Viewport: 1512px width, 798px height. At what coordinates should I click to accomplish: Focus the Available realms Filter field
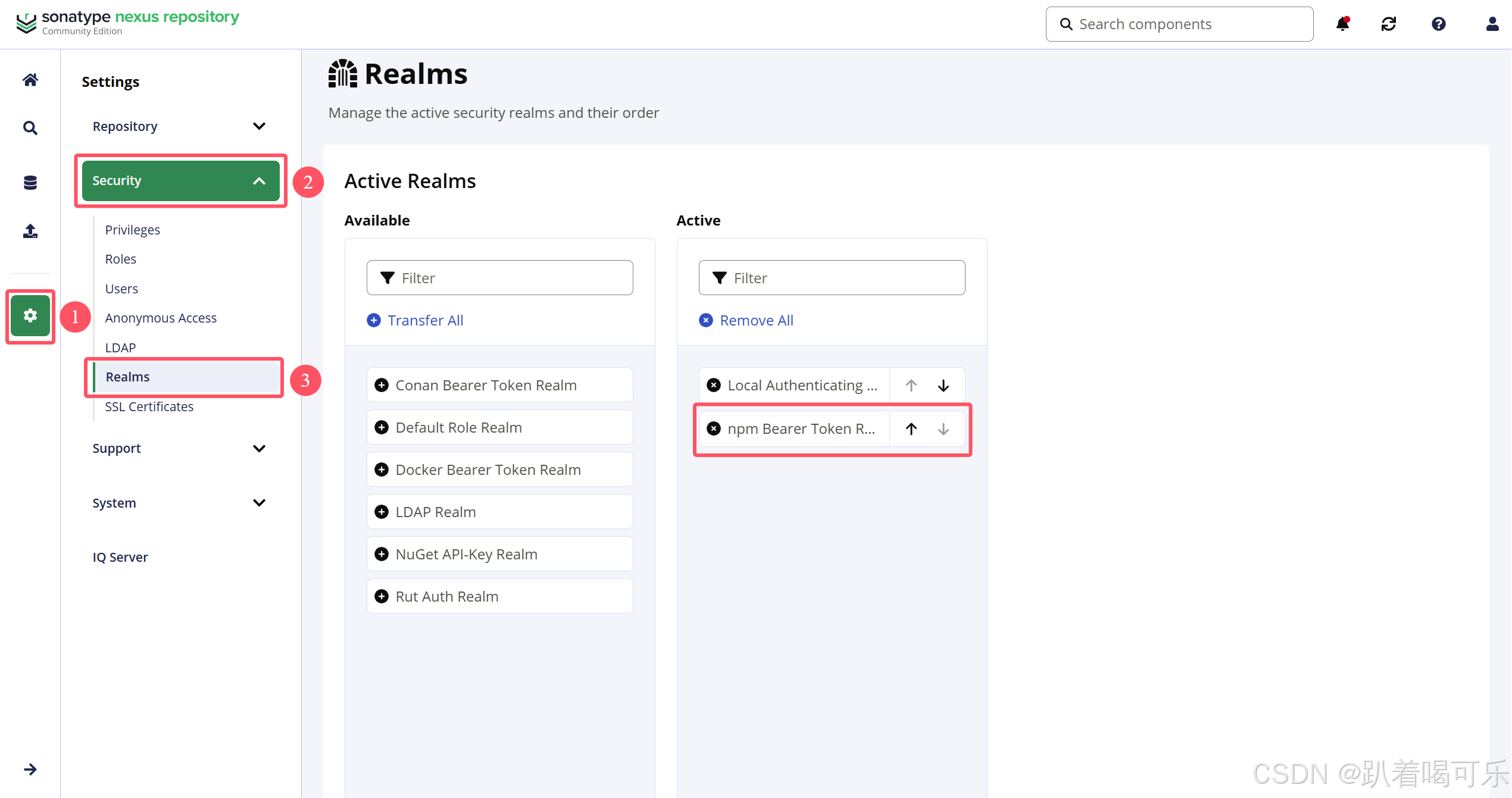[499, 277]
